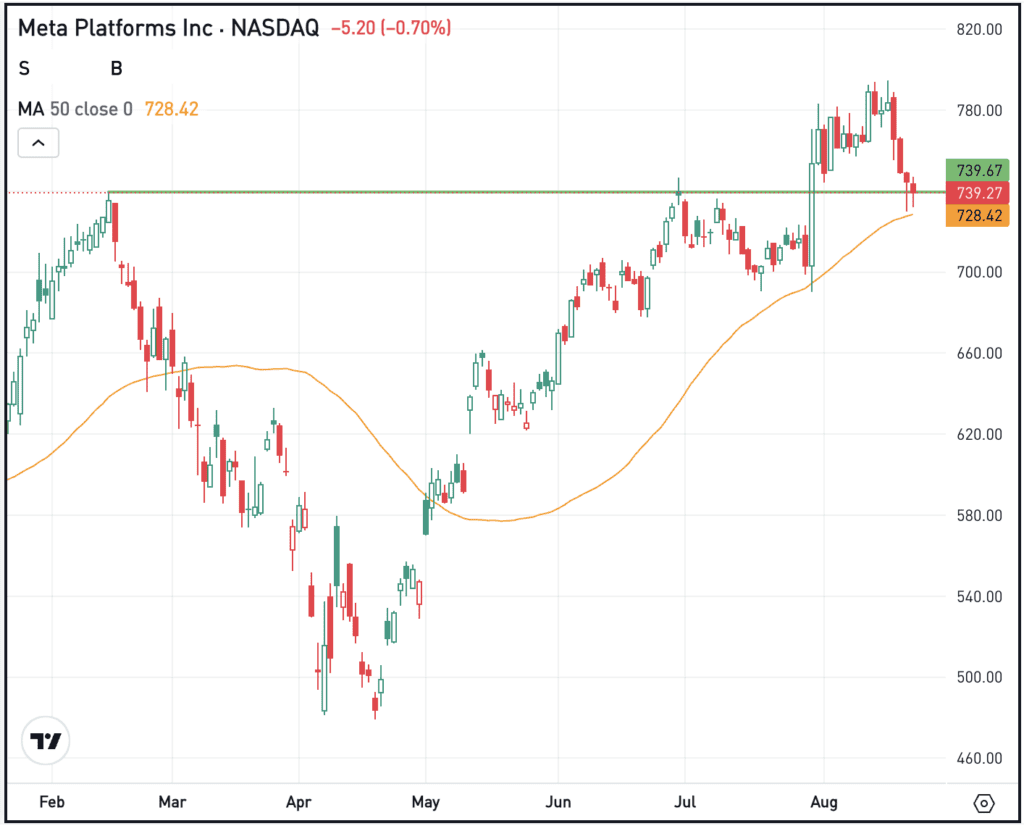The width and height of the screenshot is (1024, 826).
Task: Click the Mar label on time axis
Action: [x=172, y=802]
